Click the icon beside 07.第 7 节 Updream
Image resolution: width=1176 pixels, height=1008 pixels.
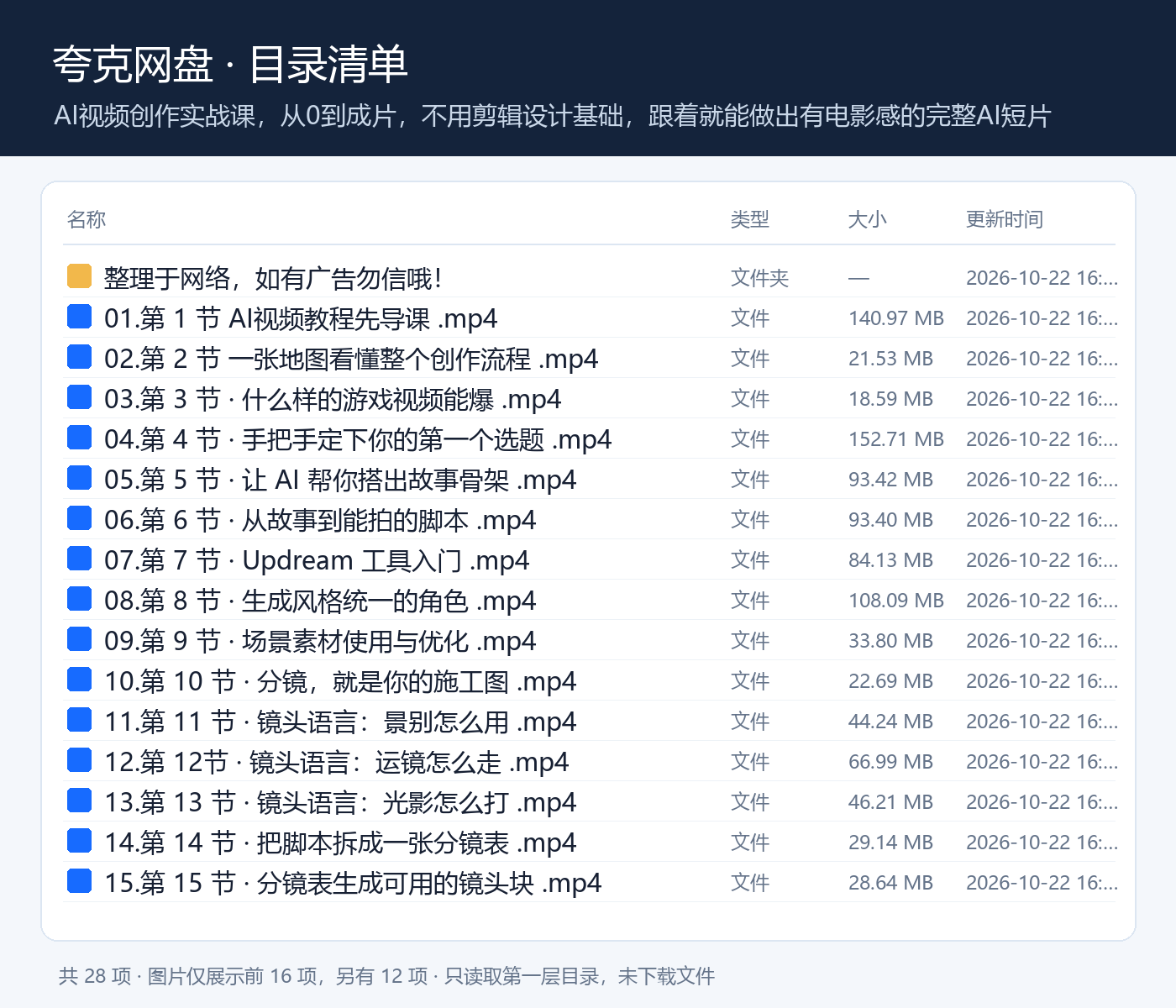(x=79, y=558)
